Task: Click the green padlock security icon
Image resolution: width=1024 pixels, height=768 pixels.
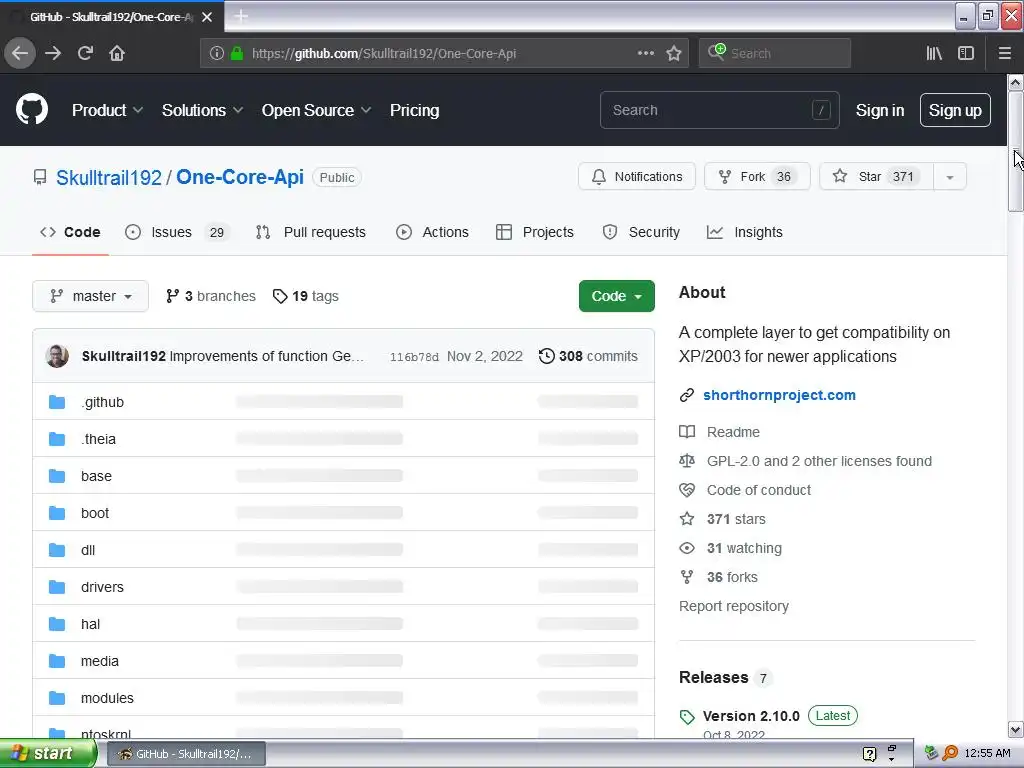Action: click(x=236, y=54)
